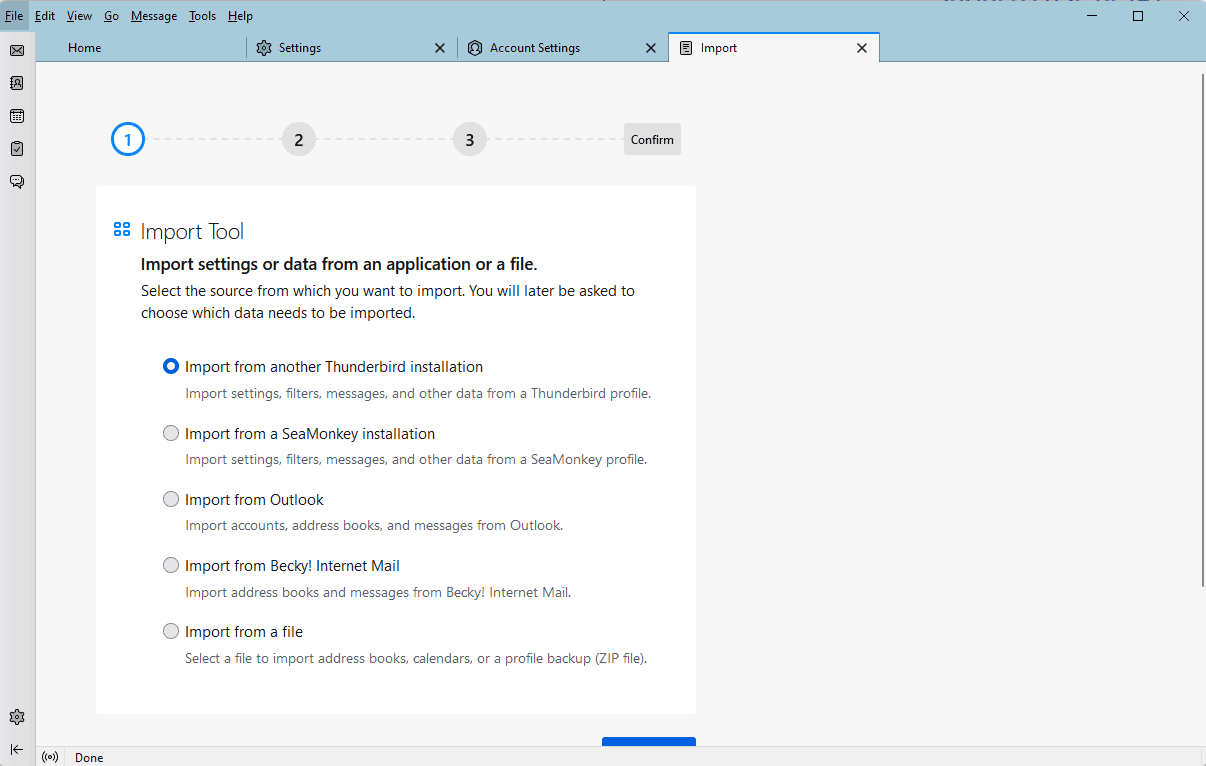Click the Done status bar text

pos(89,758)
